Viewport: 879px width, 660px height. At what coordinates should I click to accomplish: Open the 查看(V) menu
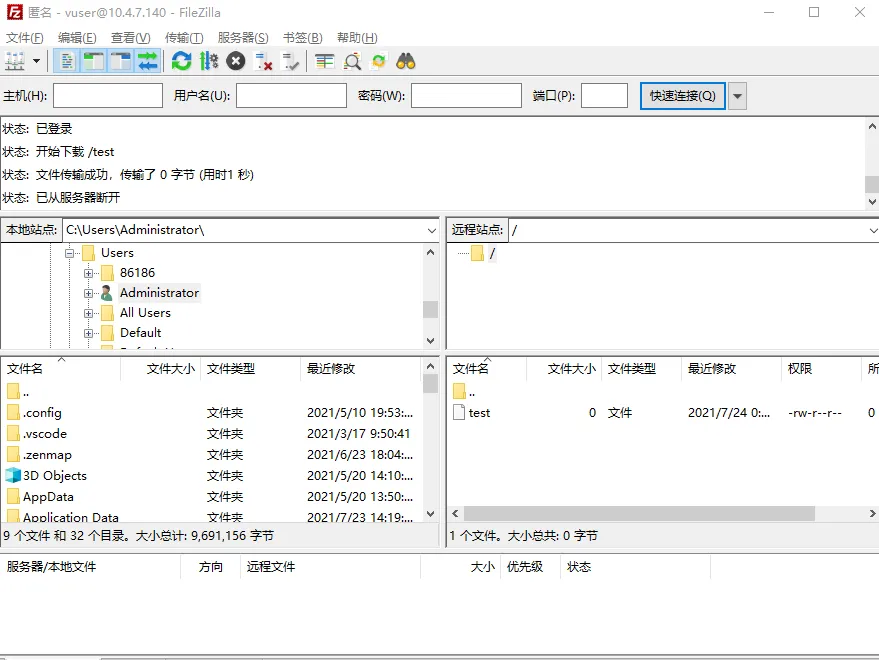pyautogui.click(x=131, y=38)
